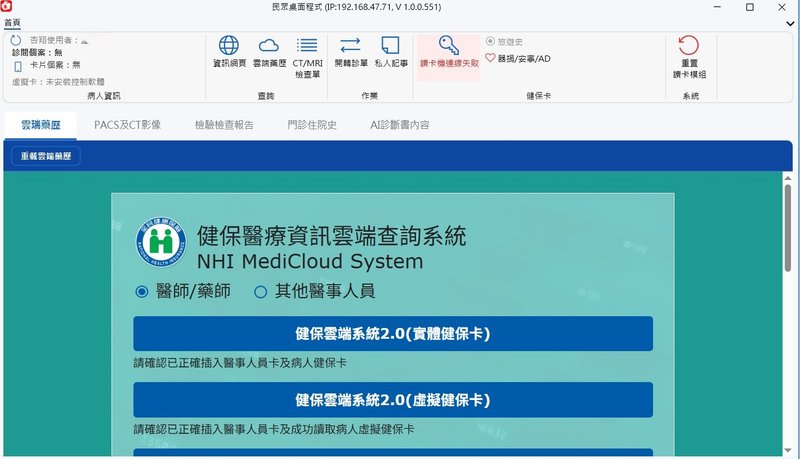
Task: Click the vertical scrollbar thumb
Action: pyautogui.click(x=788, y=228)
